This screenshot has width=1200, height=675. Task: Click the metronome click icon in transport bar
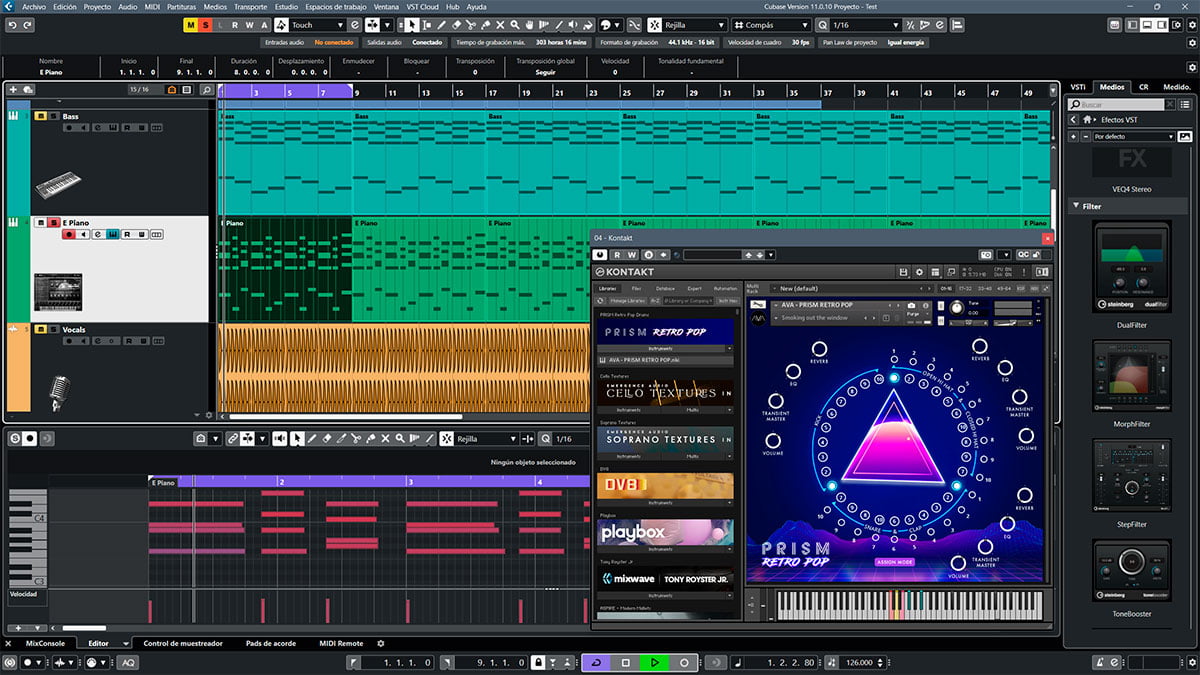click(1100, 663)
